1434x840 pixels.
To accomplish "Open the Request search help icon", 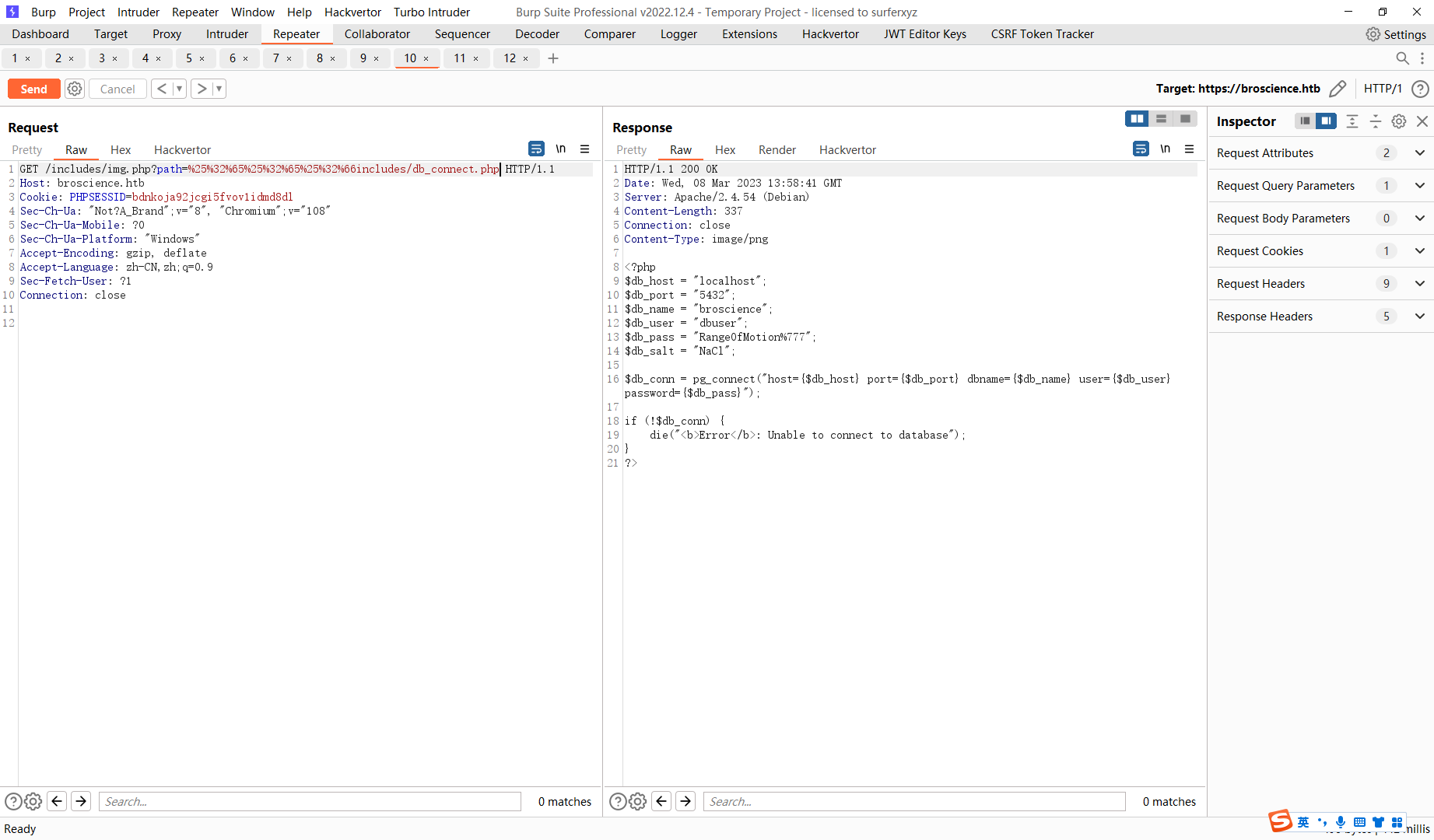I will [13, 801].
